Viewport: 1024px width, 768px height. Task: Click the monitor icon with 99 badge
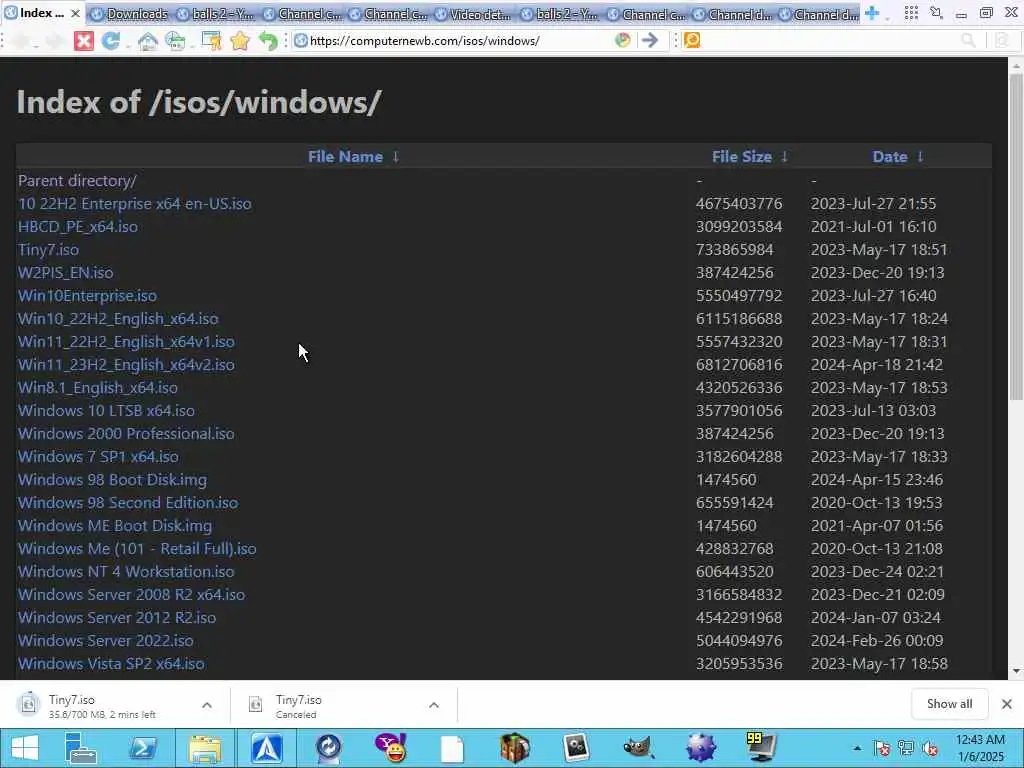coord(761,748)
